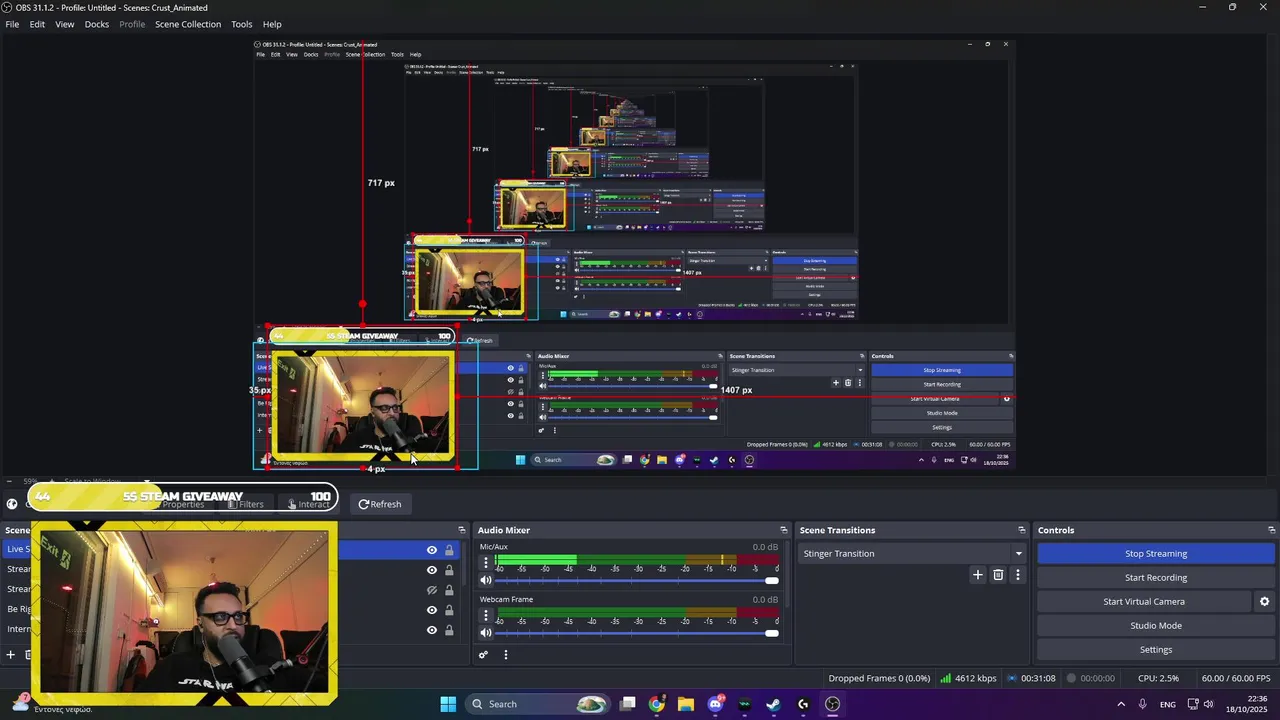The image size is (1280, 720).
Task: Toggle lock on the crossed-out-eye source row
Action: coord(449,590)
